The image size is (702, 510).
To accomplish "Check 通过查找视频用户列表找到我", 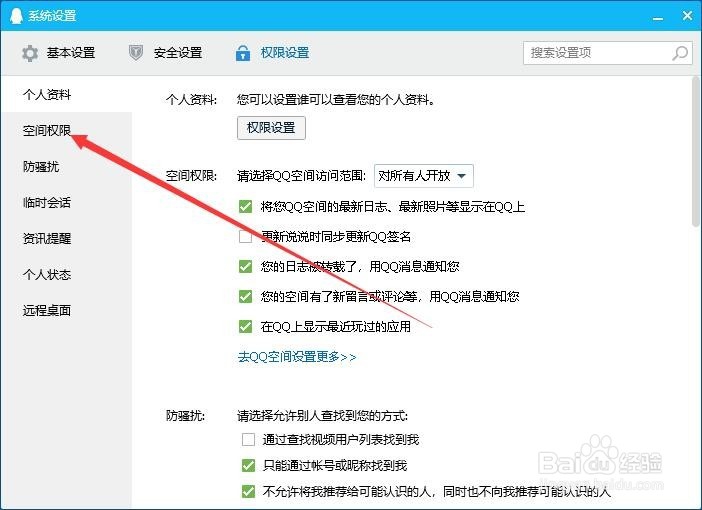I will pyautogui.click(x=248, y=440).
